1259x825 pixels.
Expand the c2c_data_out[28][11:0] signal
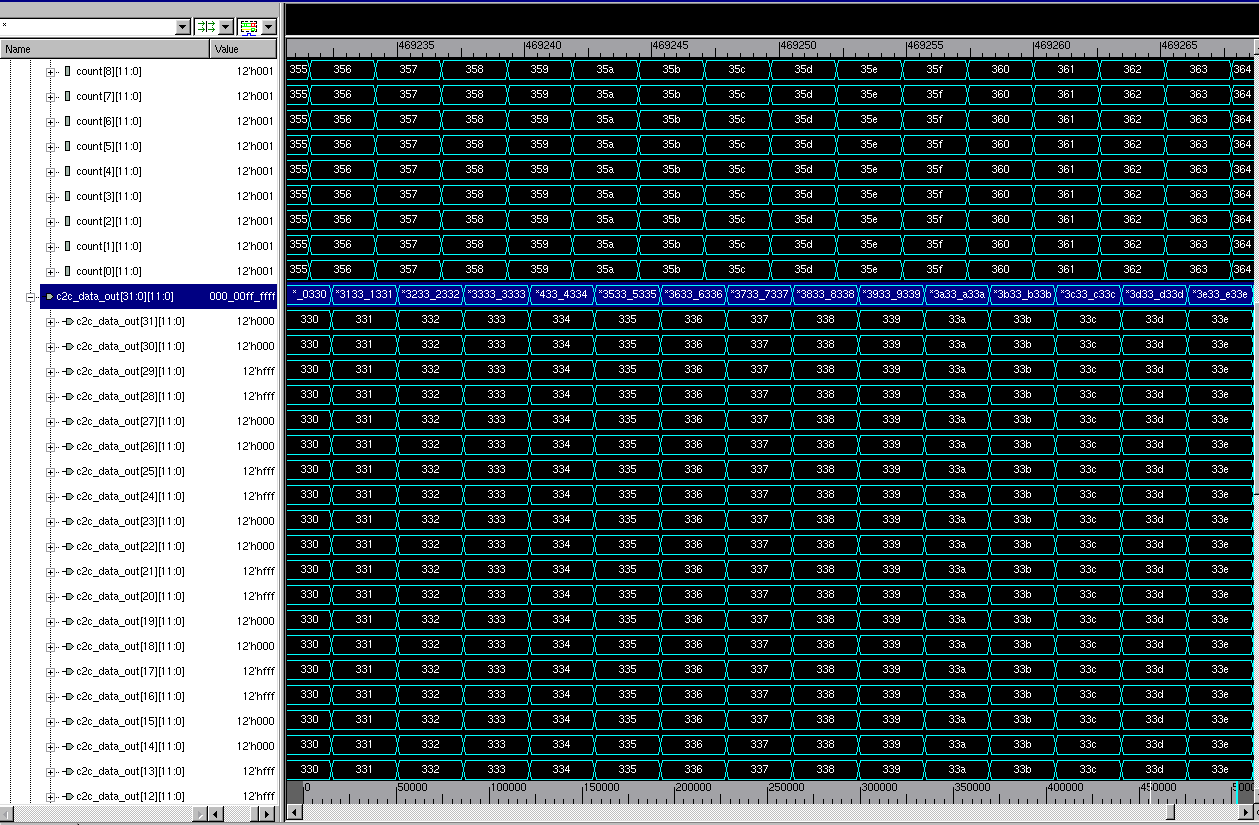[x=51, y=396]
